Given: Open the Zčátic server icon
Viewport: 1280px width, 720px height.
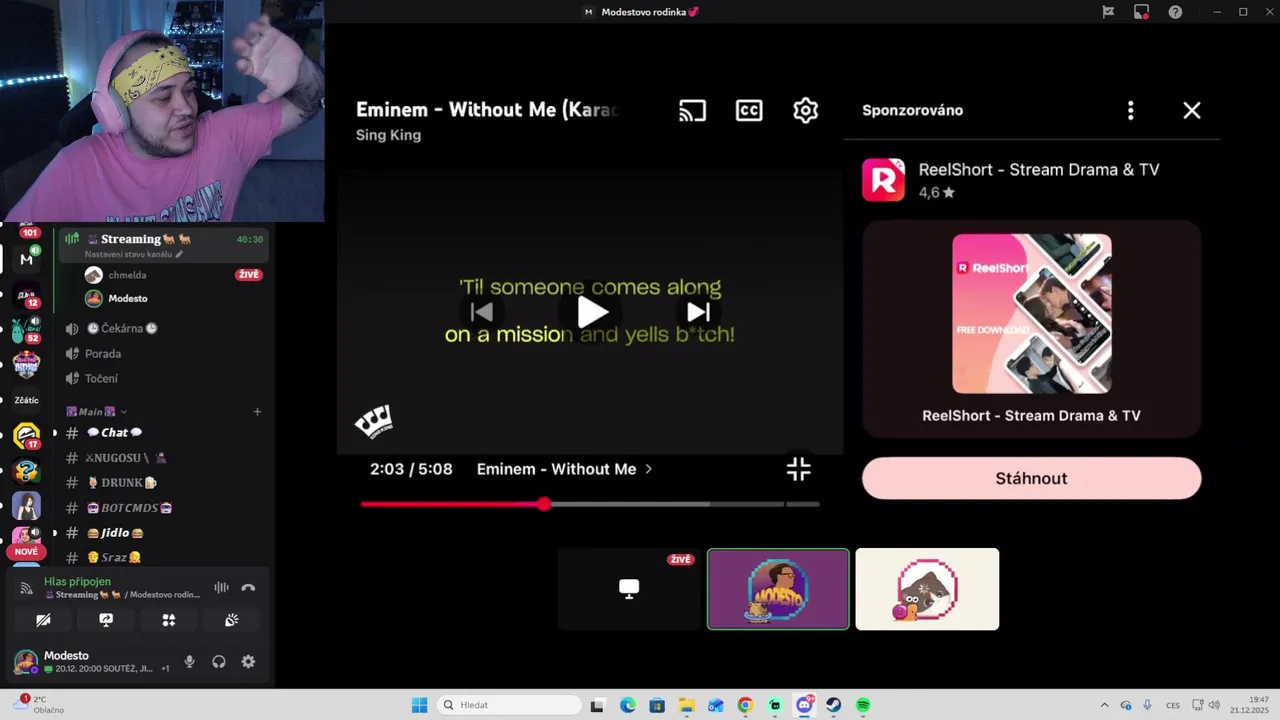Looking at the screenshot, I should (26, 400).
